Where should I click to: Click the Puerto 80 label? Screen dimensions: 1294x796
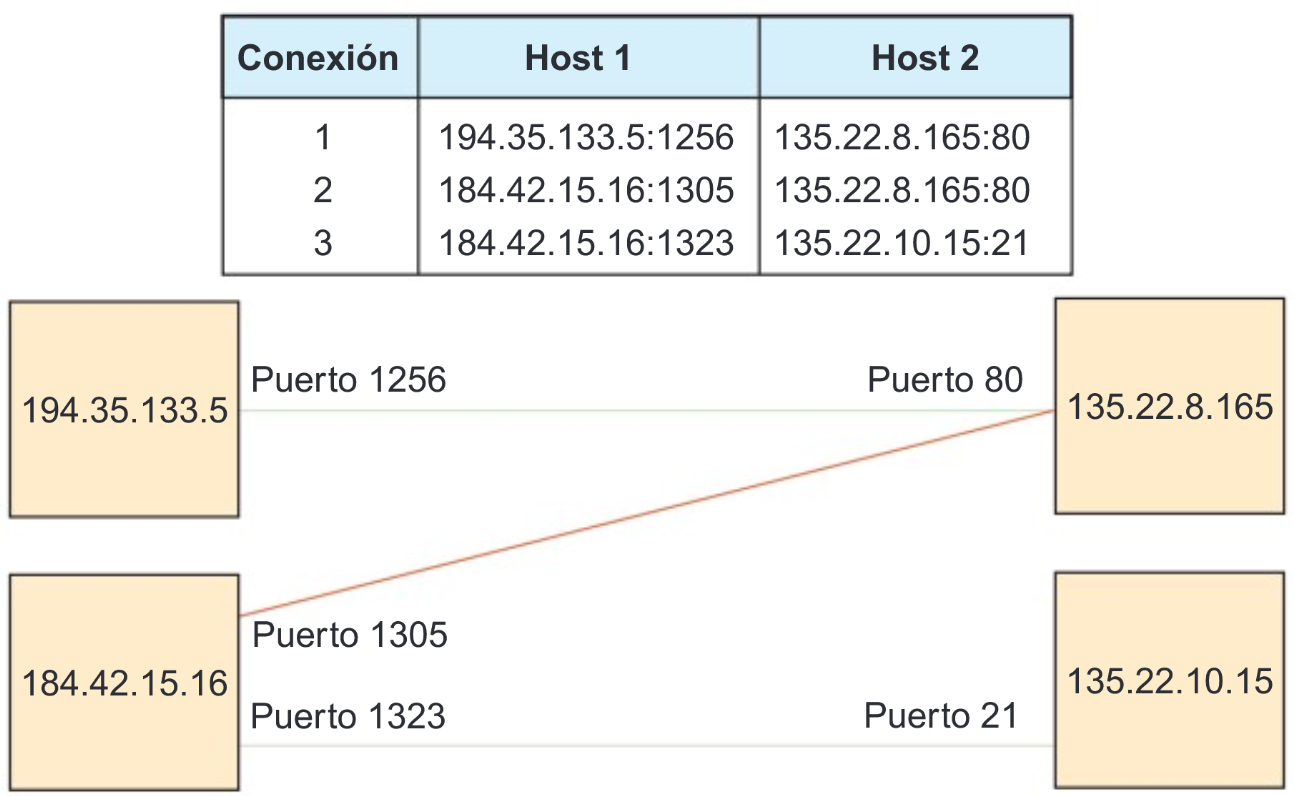pos(945,380)
